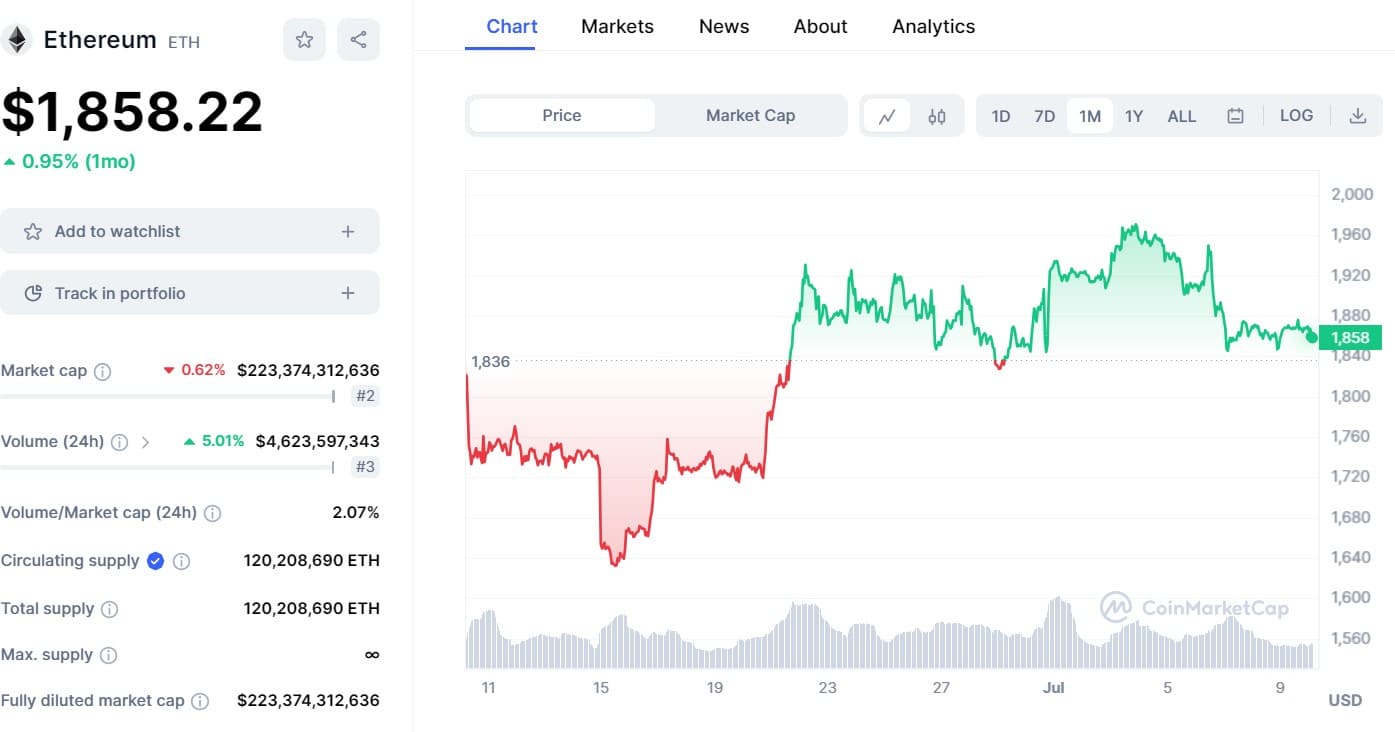Open the calendar date range picker
The height and width of the screenshot is (732, 1395).
[1235, 116]
